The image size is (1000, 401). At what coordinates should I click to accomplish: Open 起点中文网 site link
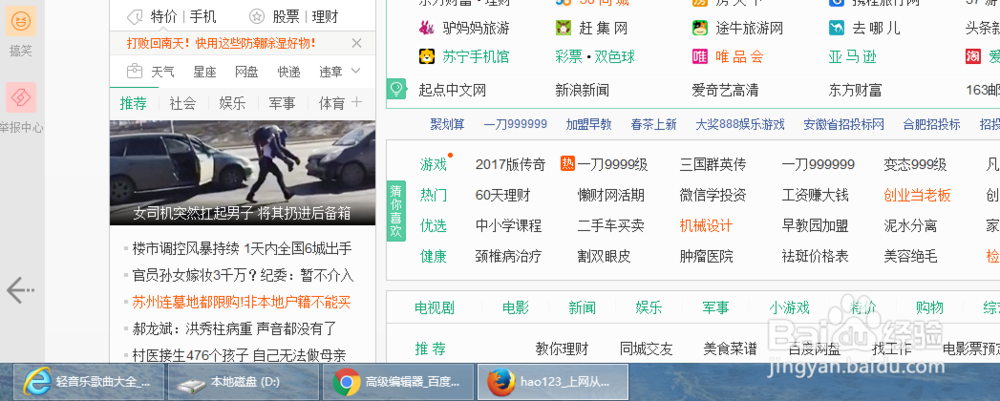tap(452, 90)
